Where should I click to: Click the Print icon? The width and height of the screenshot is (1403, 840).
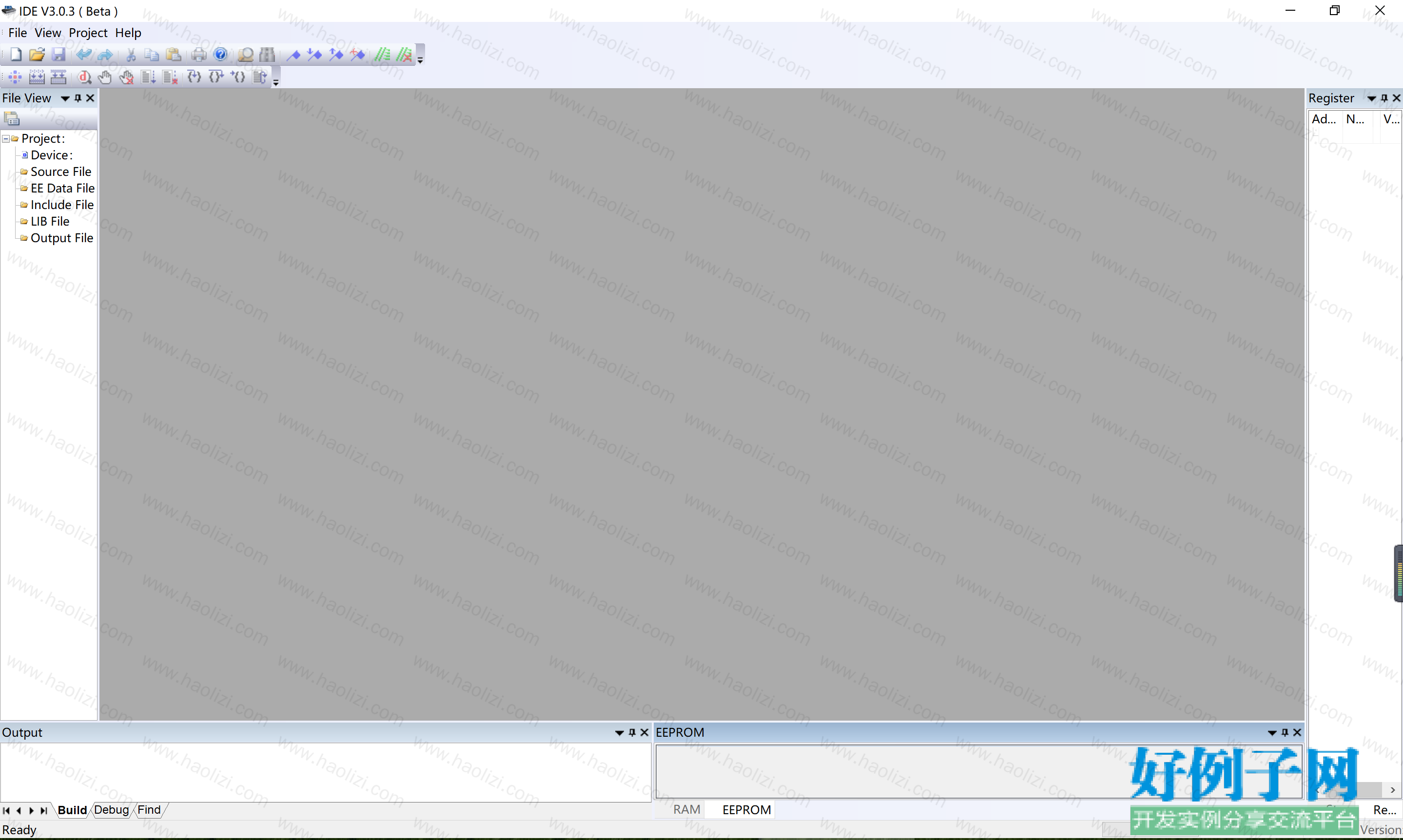pyautogui.click(x=199, y=55)
